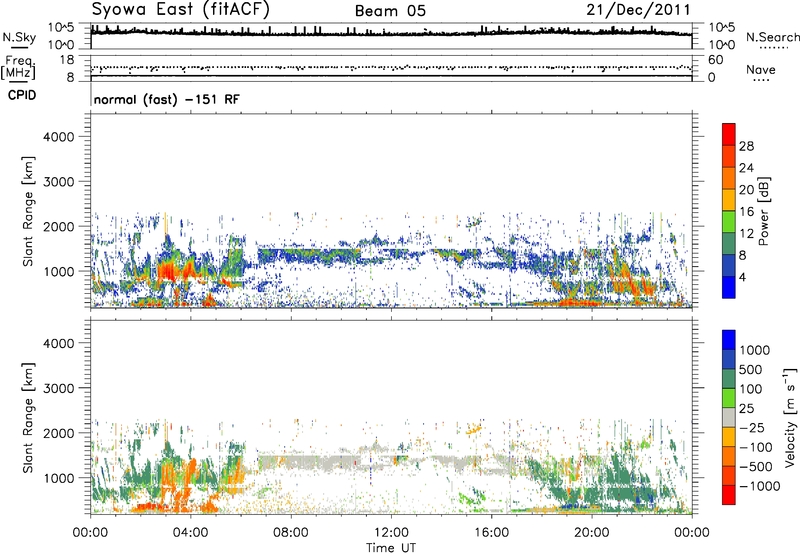Click the 04:00 time axis tick label

tap(190, 533)
